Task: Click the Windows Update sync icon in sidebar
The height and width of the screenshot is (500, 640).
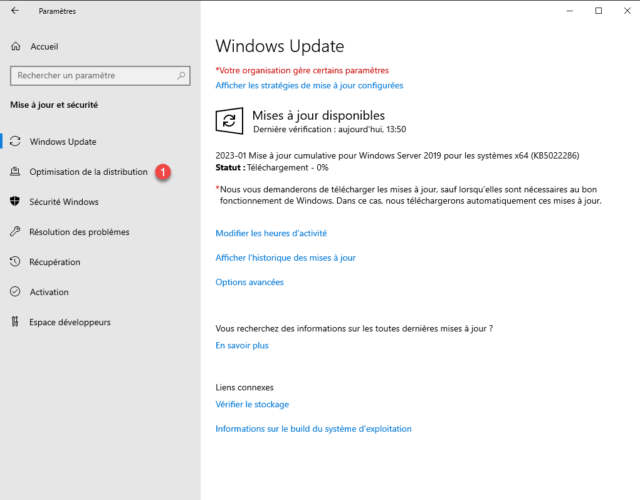Action: click(15, 141)
